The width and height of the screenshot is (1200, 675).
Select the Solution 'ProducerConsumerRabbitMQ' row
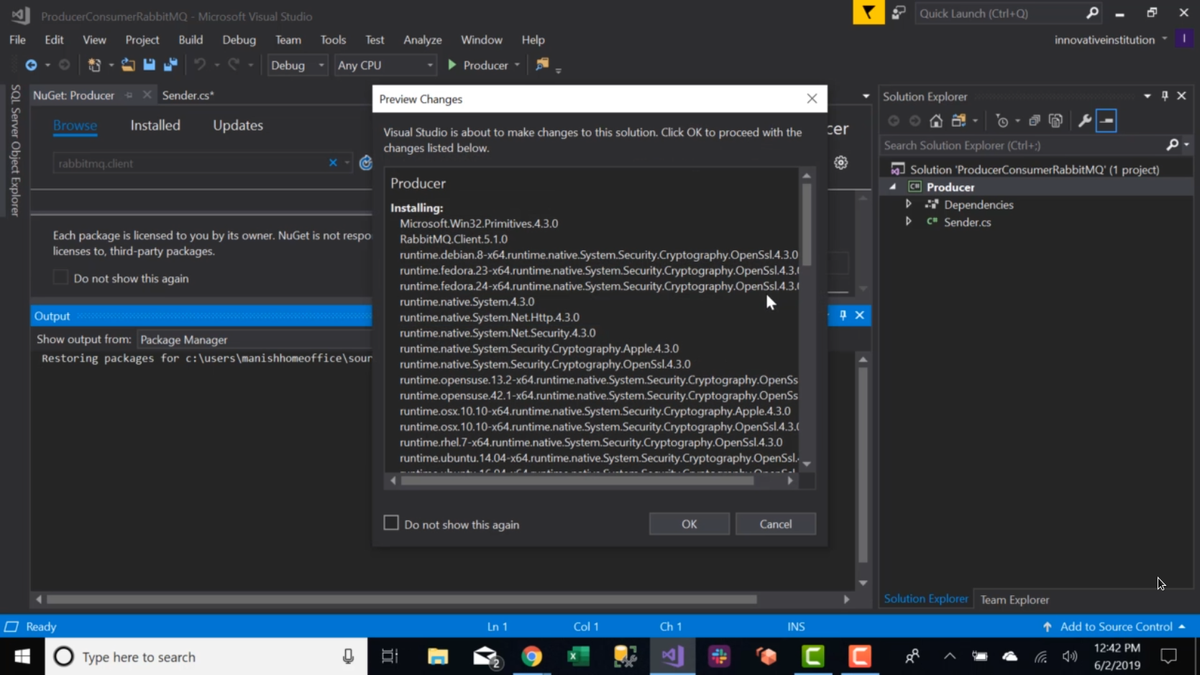(x=1035, y=169)
